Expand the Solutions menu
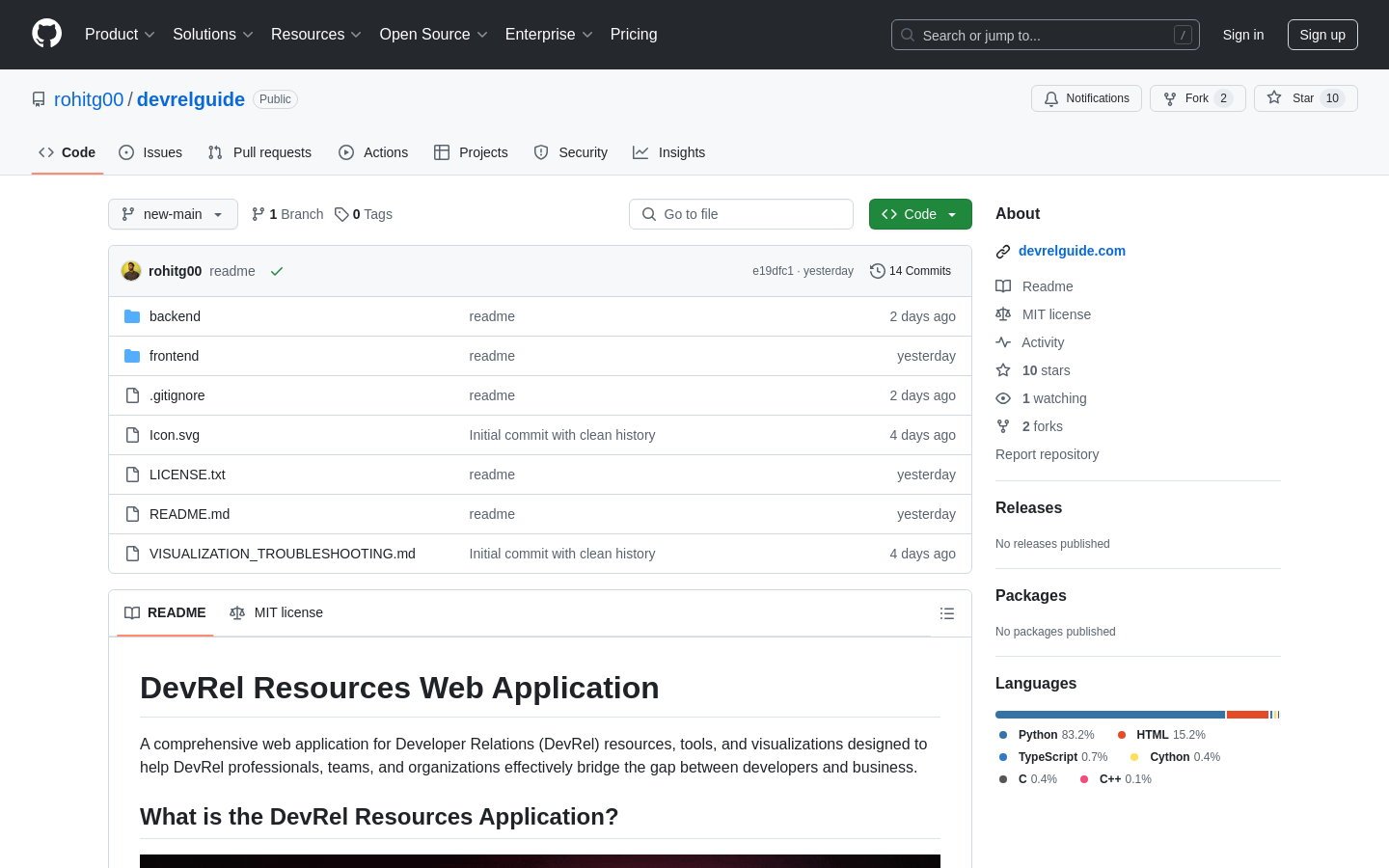1389x868 pixels. coord(213,35)
